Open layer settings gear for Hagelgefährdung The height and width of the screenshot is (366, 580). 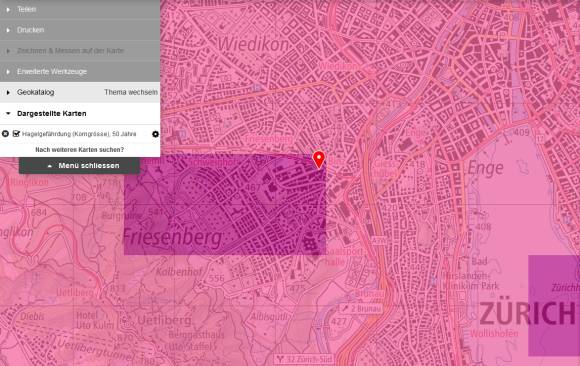pyautogui.click(x=155, y=134)
